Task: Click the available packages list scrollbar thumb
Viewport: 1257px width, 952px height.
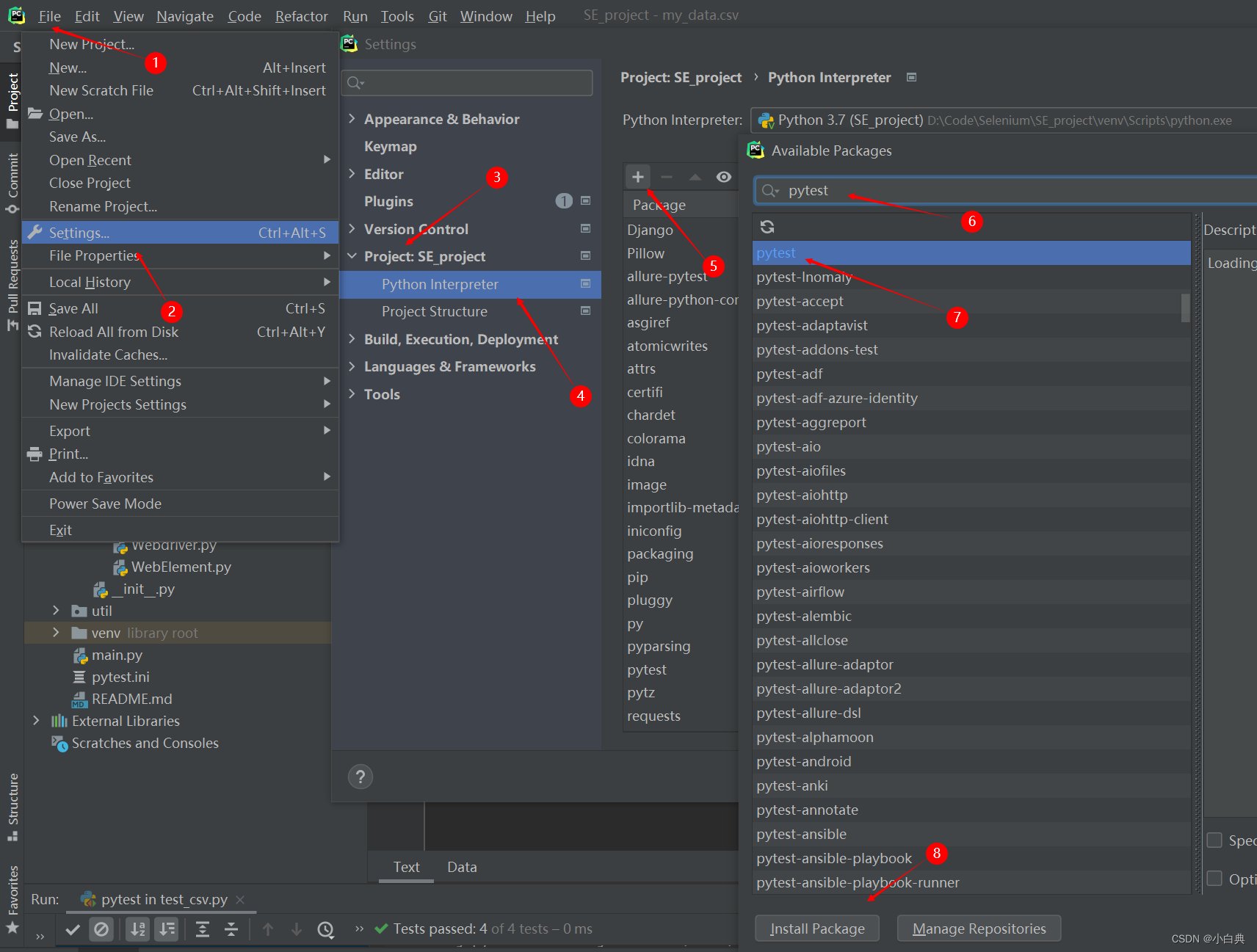Action: 1185,308
